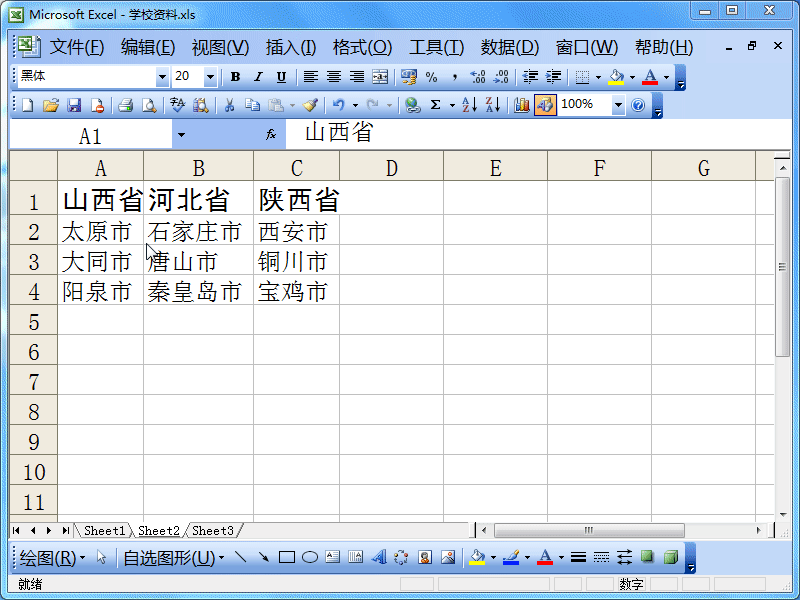Align text left
The width and height of the screenshot is (800, 600).
(x=311, y=77)
